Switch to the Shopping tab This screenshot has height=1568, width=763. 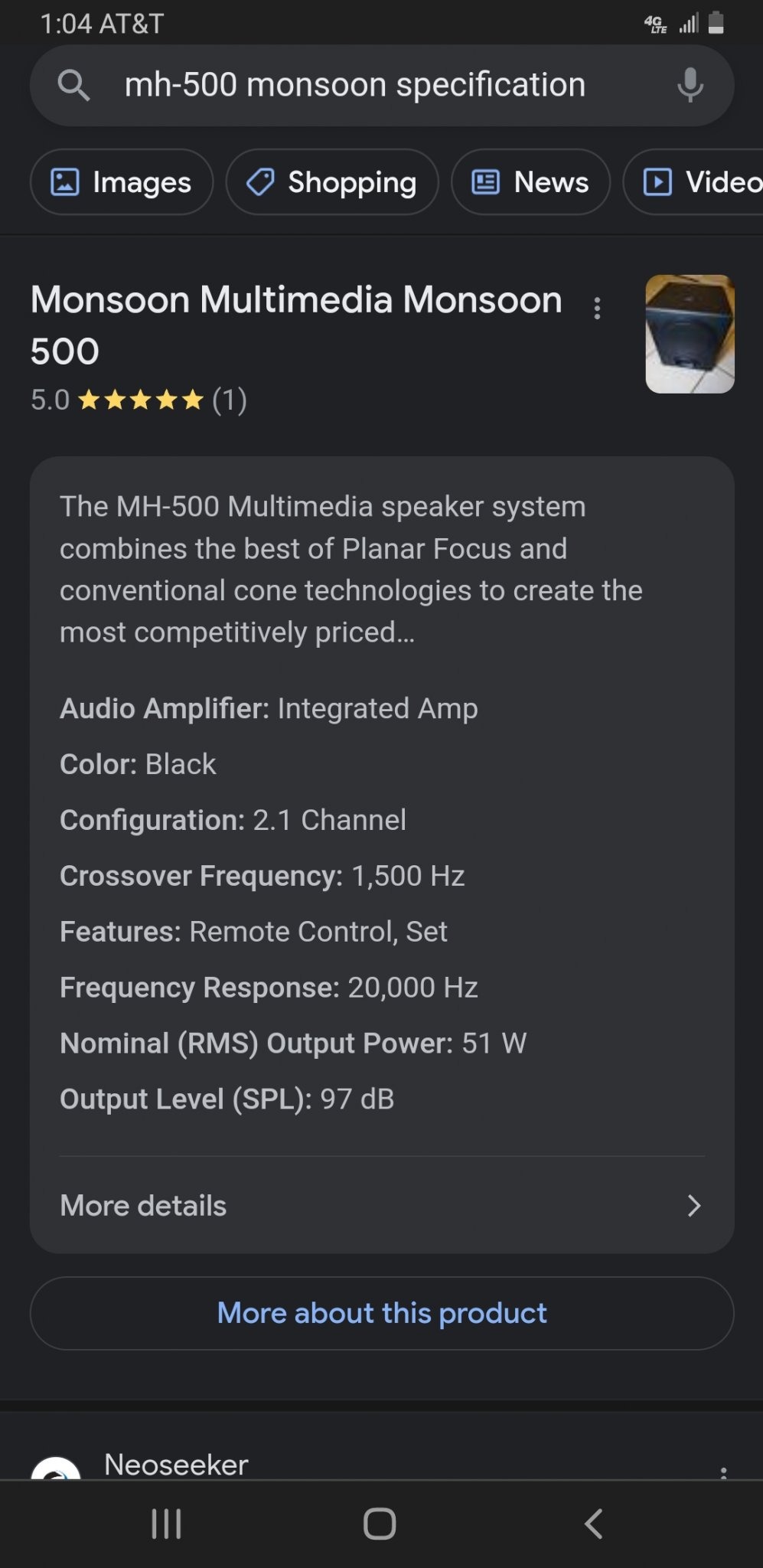tap(332, 182)
